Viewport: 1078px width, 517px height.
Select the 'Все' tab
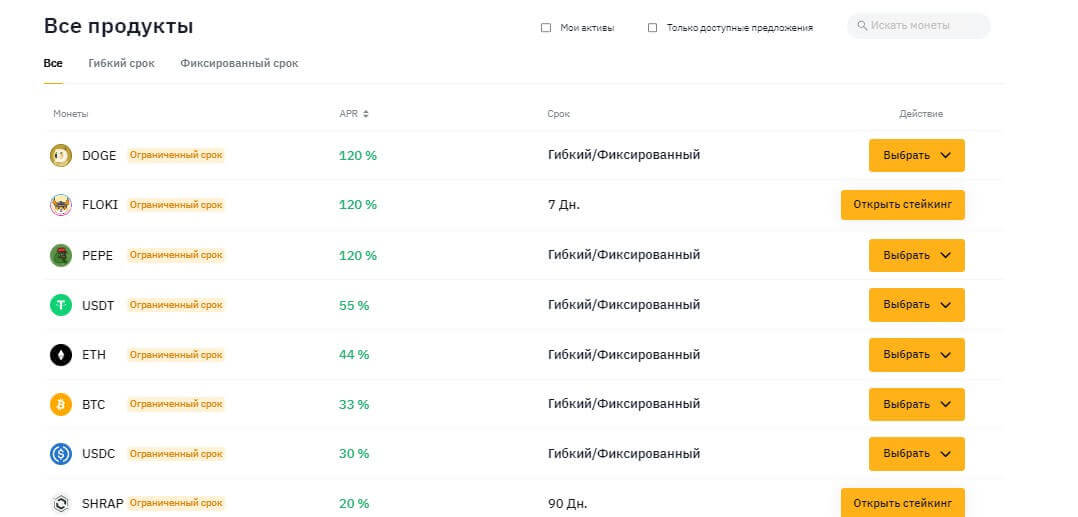tap(53, 64)
